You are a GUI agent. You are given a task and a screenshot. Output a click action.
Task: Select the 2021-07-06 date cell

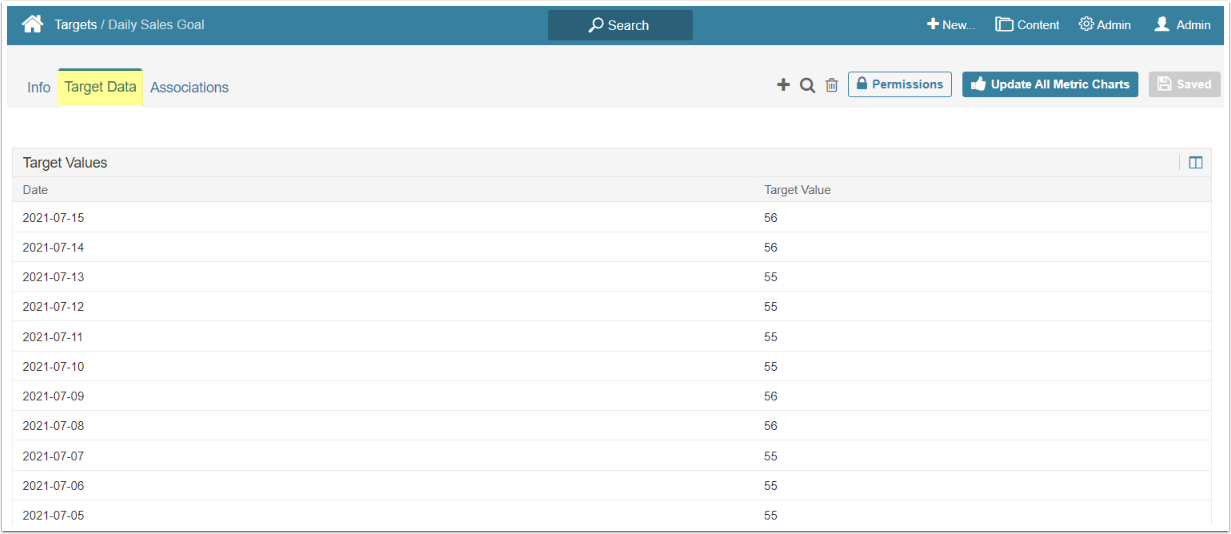[53, 486]
